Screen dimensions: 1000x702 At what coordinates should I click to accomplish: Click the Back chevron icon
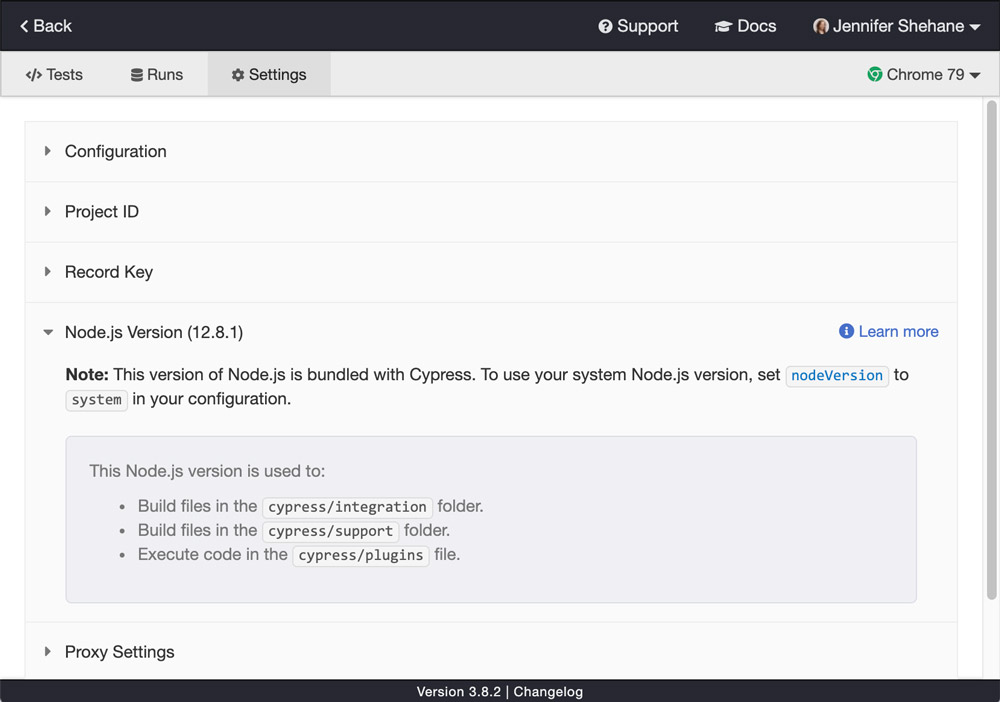pos(24,25)
